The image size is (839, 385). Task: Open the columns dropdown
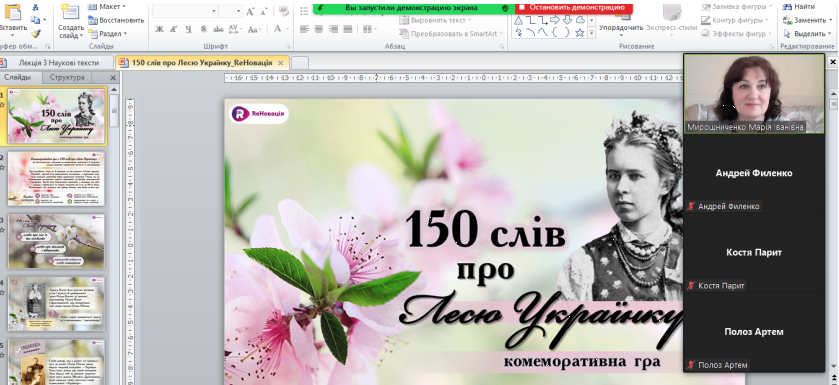pyautogui.click(x=369, y=29)
